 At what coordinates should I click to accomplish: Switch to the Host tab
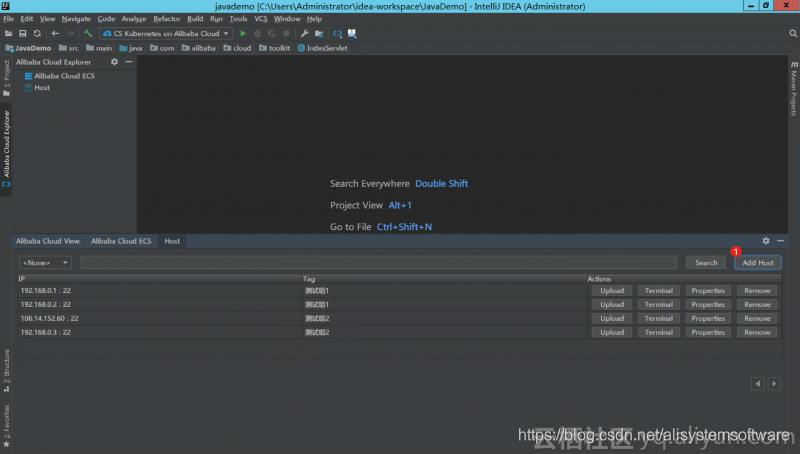pyautogui.click(x=172, y=241)
